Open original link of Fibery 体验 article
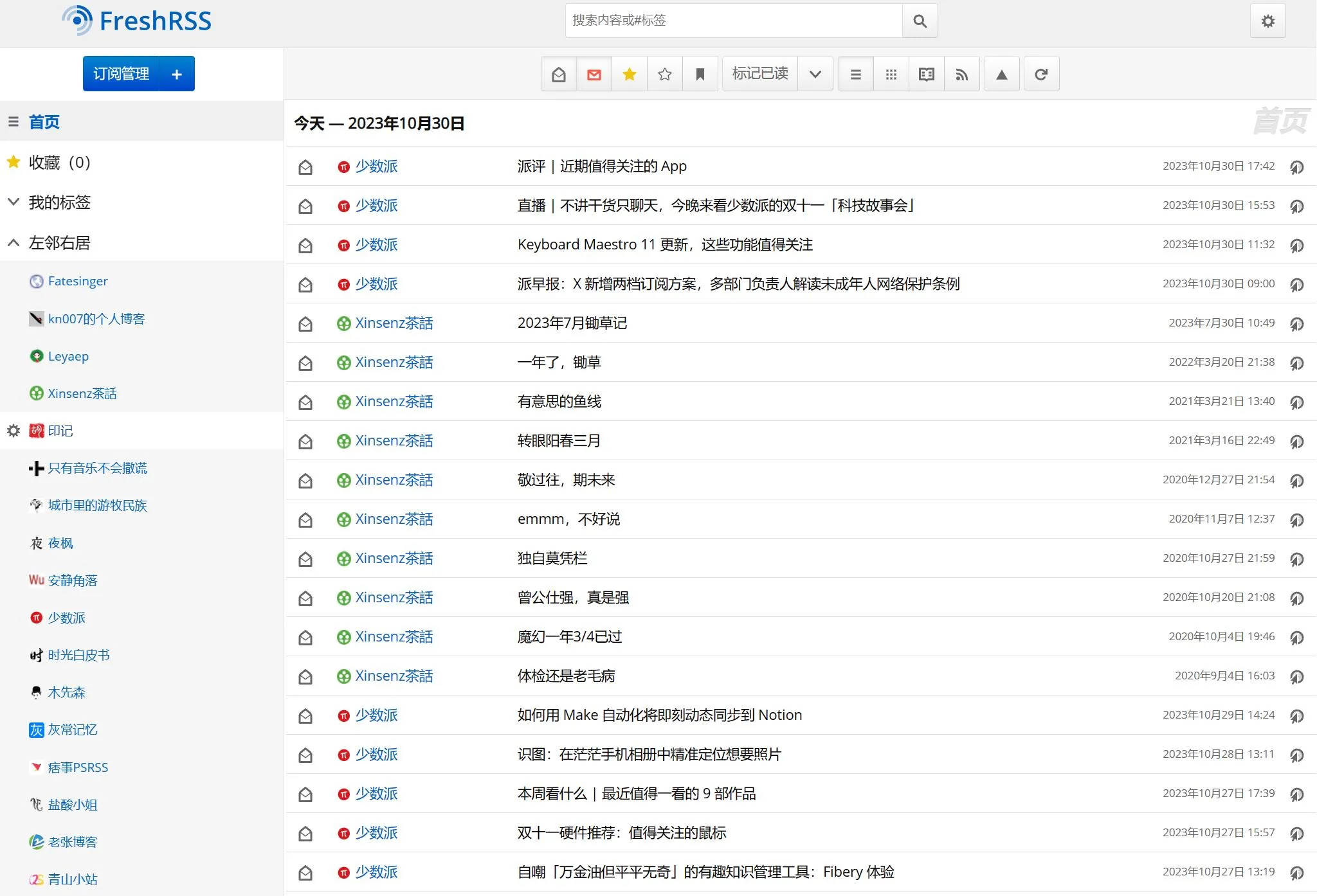This screenshot has height=896, width=1317. pyautogui.click(x=1297, y=873)
